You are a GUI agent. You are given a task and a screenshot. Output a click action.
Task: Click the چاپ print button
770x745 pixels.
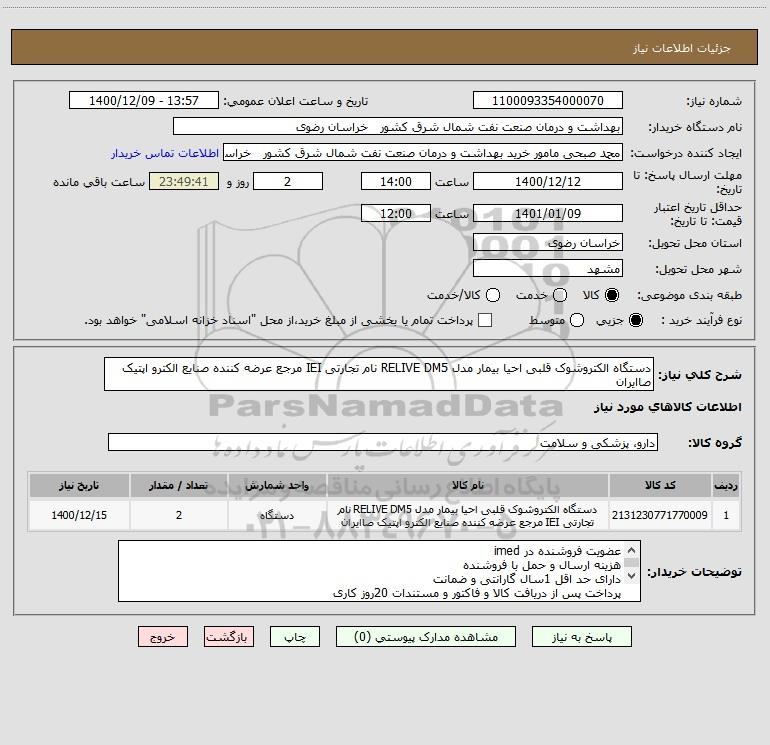coord(295,637)
